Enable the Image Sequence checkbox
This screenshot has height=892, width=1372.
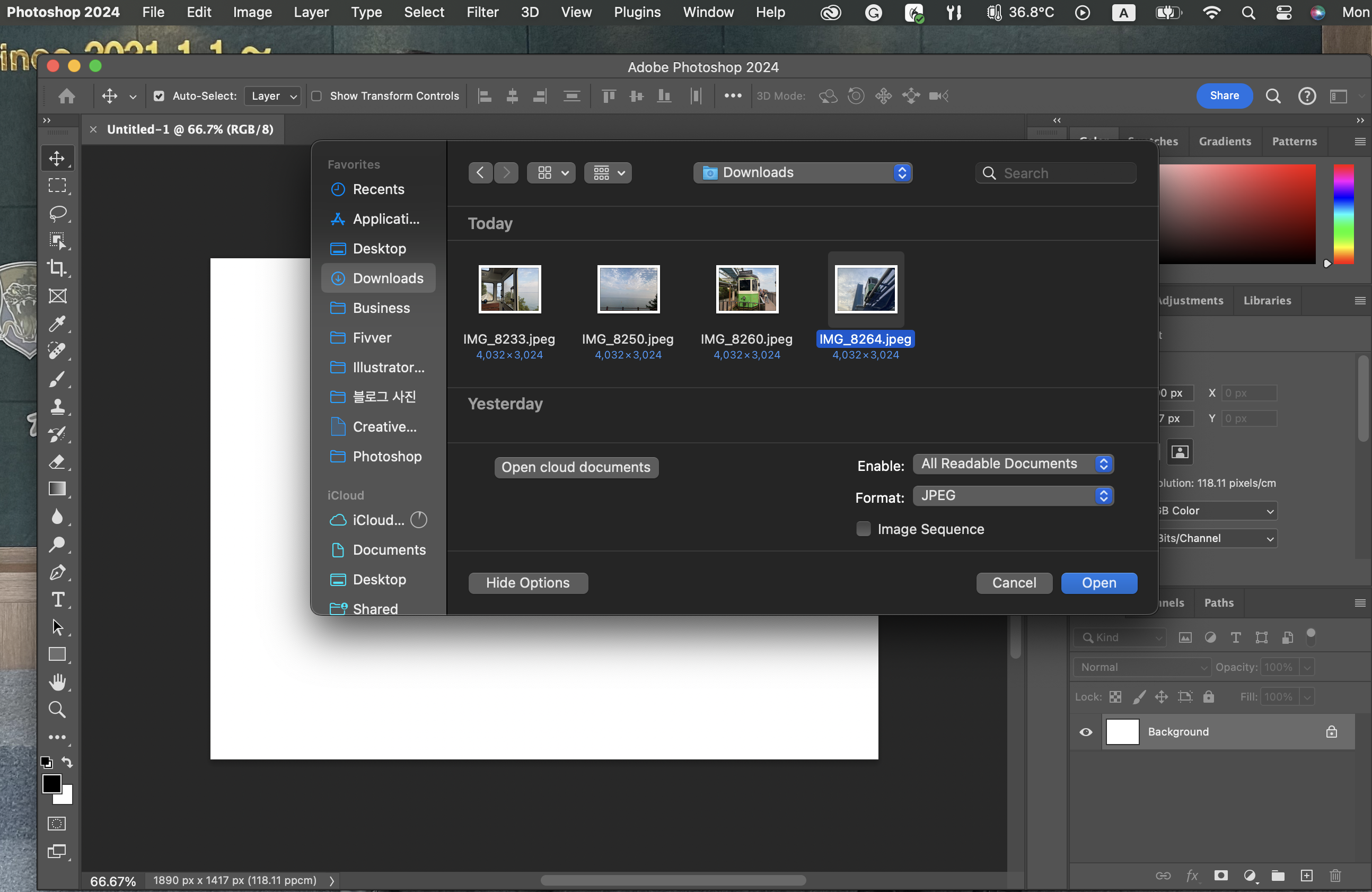pyautogui.click(x=863, y=529)
